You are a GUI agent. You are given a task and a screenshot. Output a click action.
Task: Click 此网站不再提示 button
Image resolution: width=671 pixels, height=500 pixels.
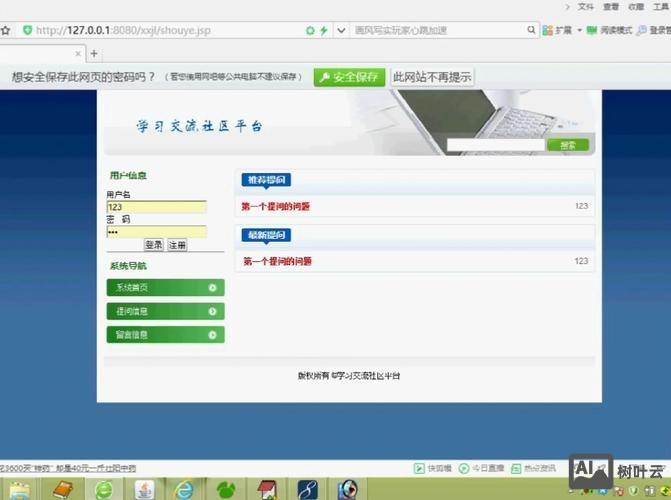point(432,76)
